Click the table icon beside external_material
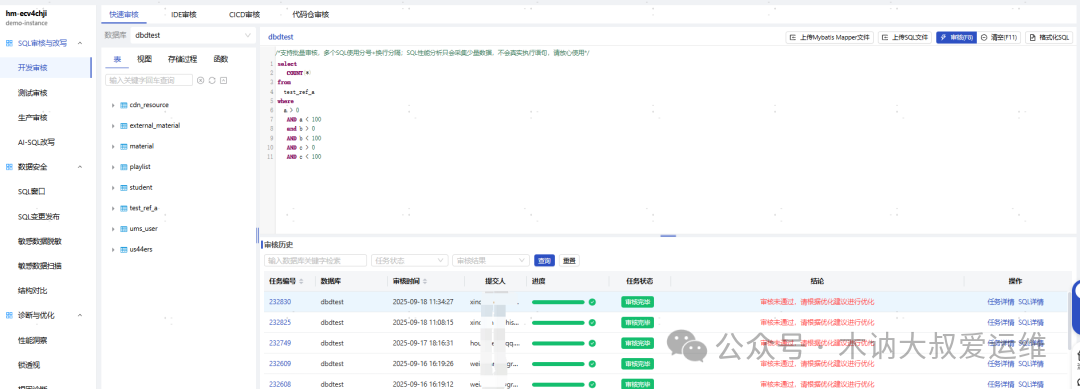 [x=124, y=126]
